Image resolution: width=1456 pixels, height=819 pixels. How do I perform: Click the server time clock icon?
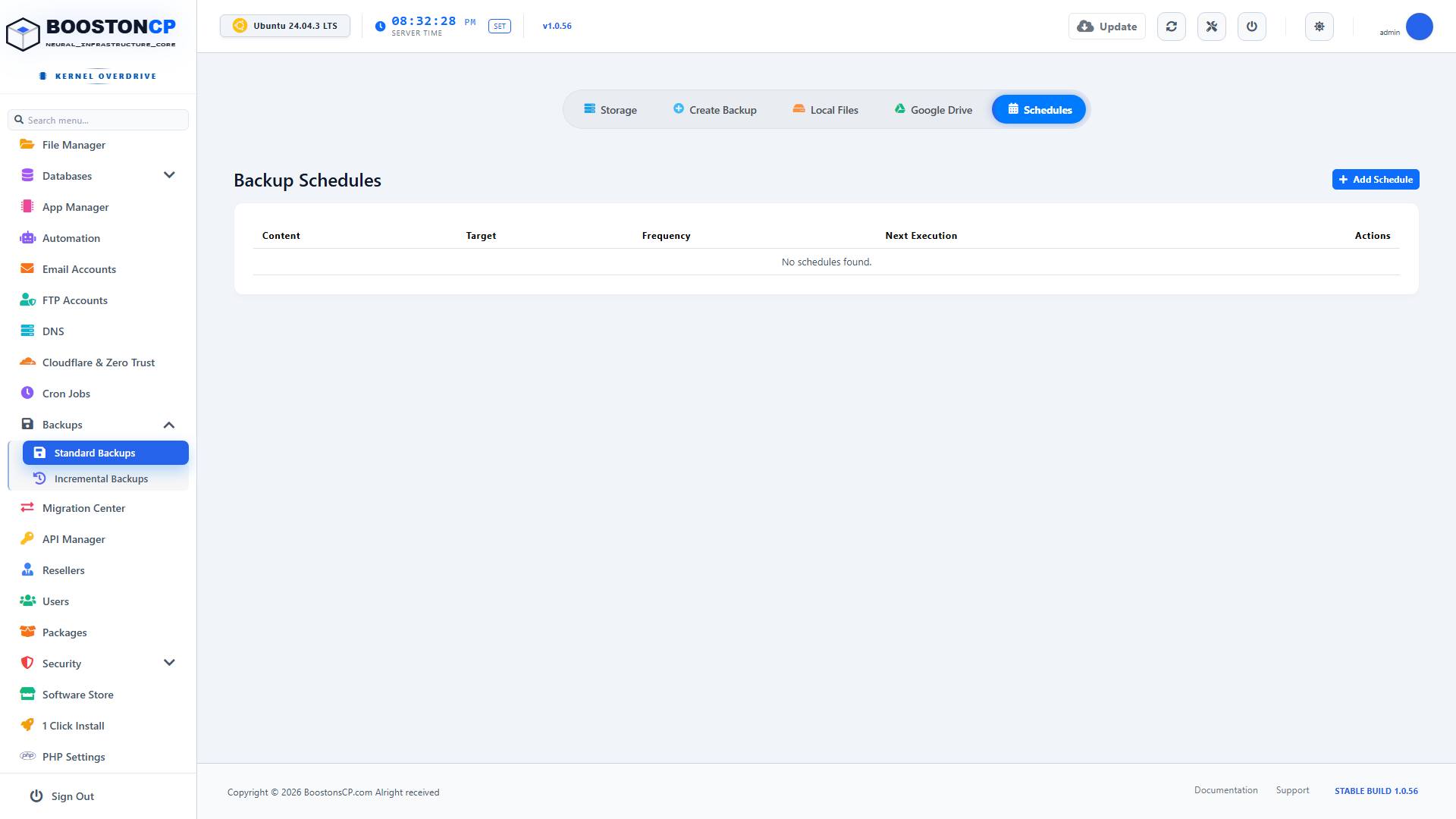(381, 27)
